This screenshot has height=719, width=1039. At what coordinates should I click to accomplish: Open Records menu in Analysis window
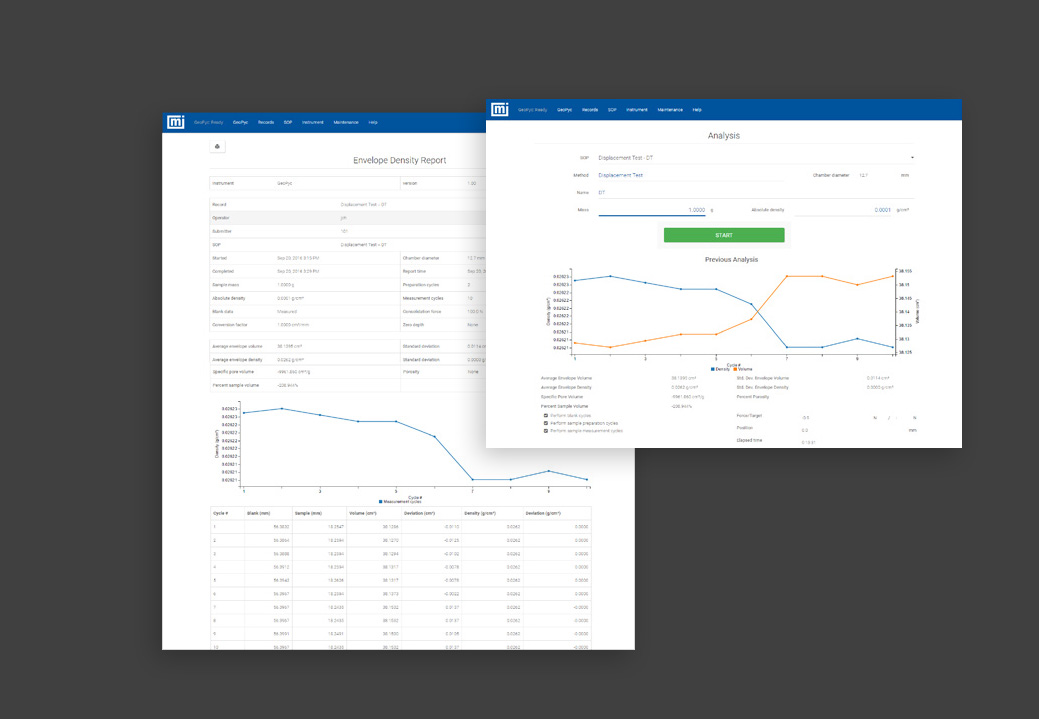590,109
